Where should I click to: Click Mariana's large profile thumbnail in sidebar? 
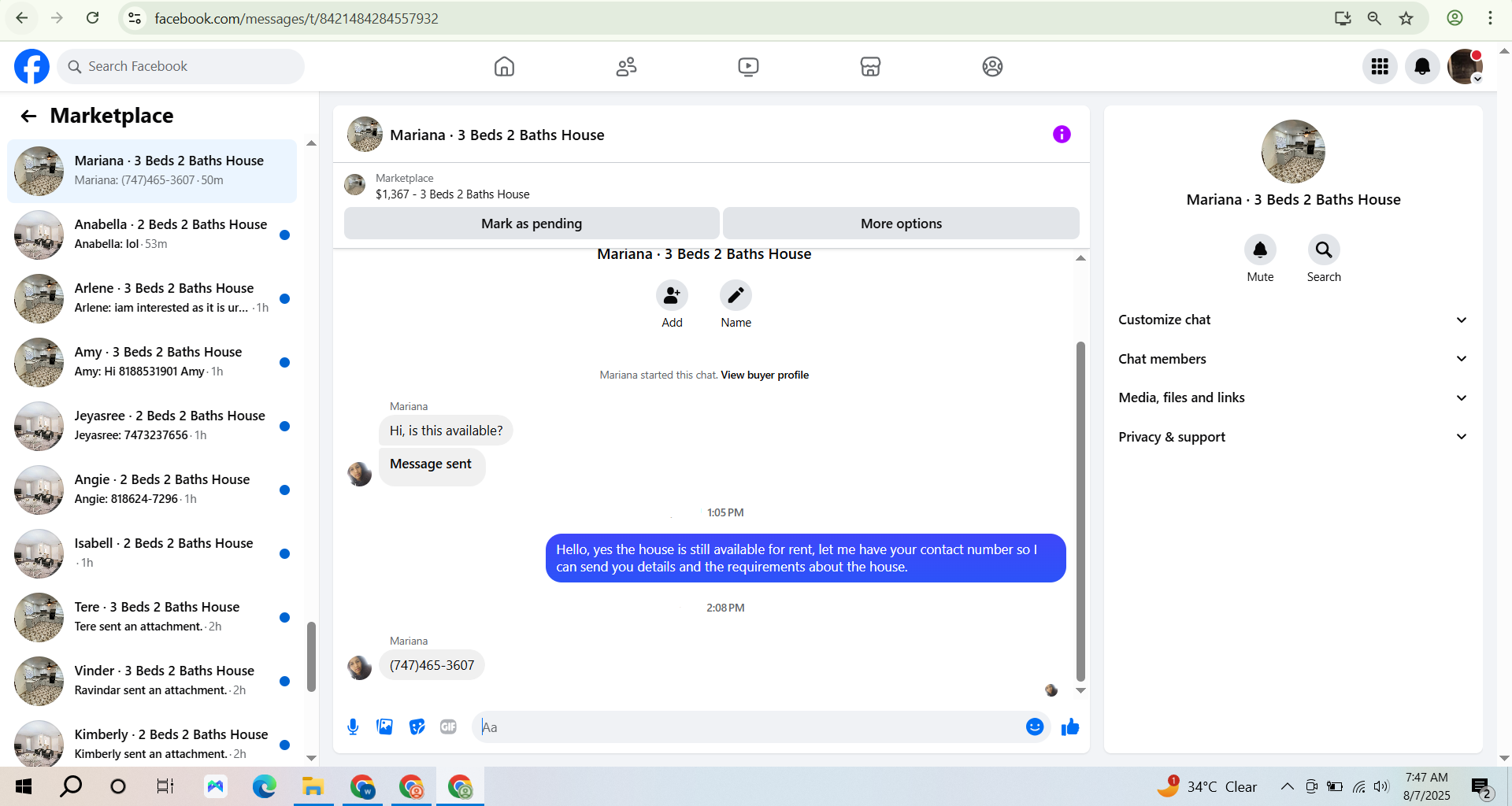1293,151
